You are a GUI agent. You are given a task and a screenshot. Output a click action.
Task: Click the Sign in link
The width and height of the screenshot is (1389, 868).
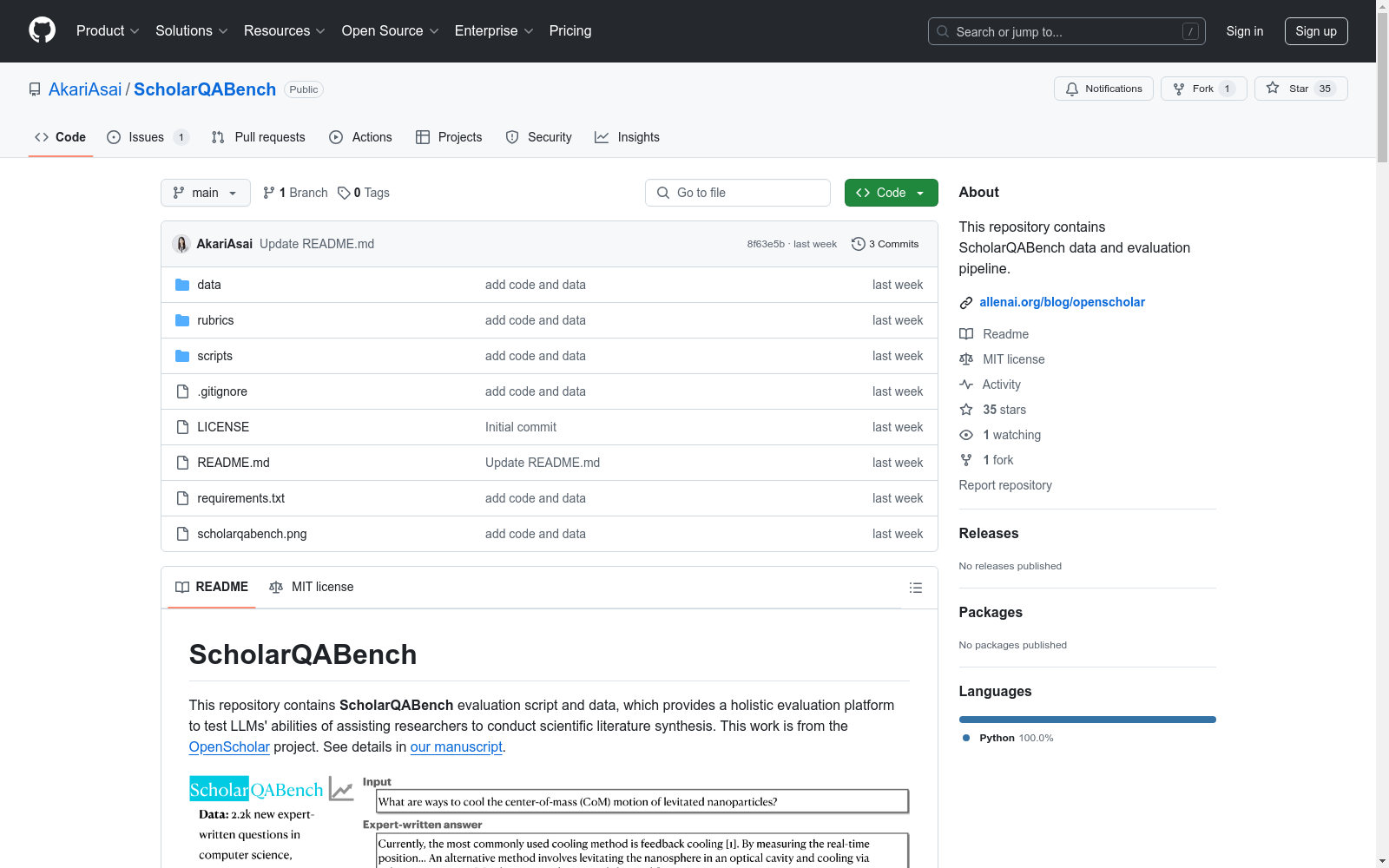[1245, 31]
